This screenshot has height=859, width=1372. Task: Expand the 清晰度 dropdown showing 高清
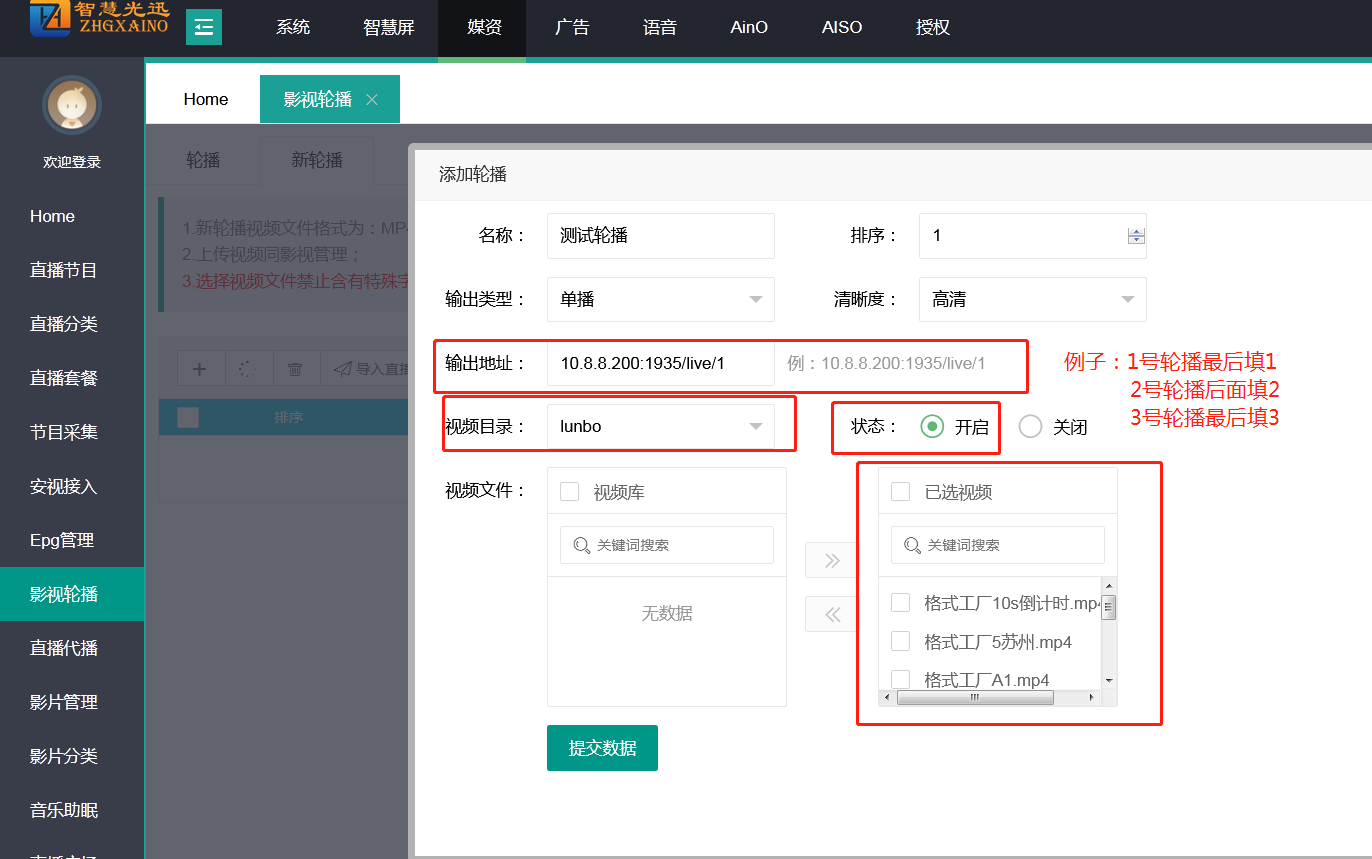point(1032,299)
